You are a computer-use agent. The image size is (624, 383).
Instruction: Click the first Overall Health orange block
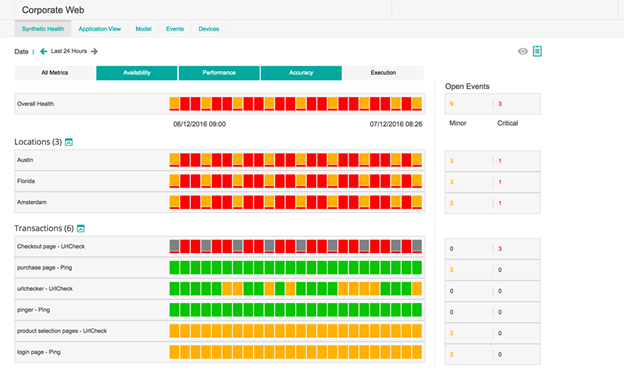(174, 104)
